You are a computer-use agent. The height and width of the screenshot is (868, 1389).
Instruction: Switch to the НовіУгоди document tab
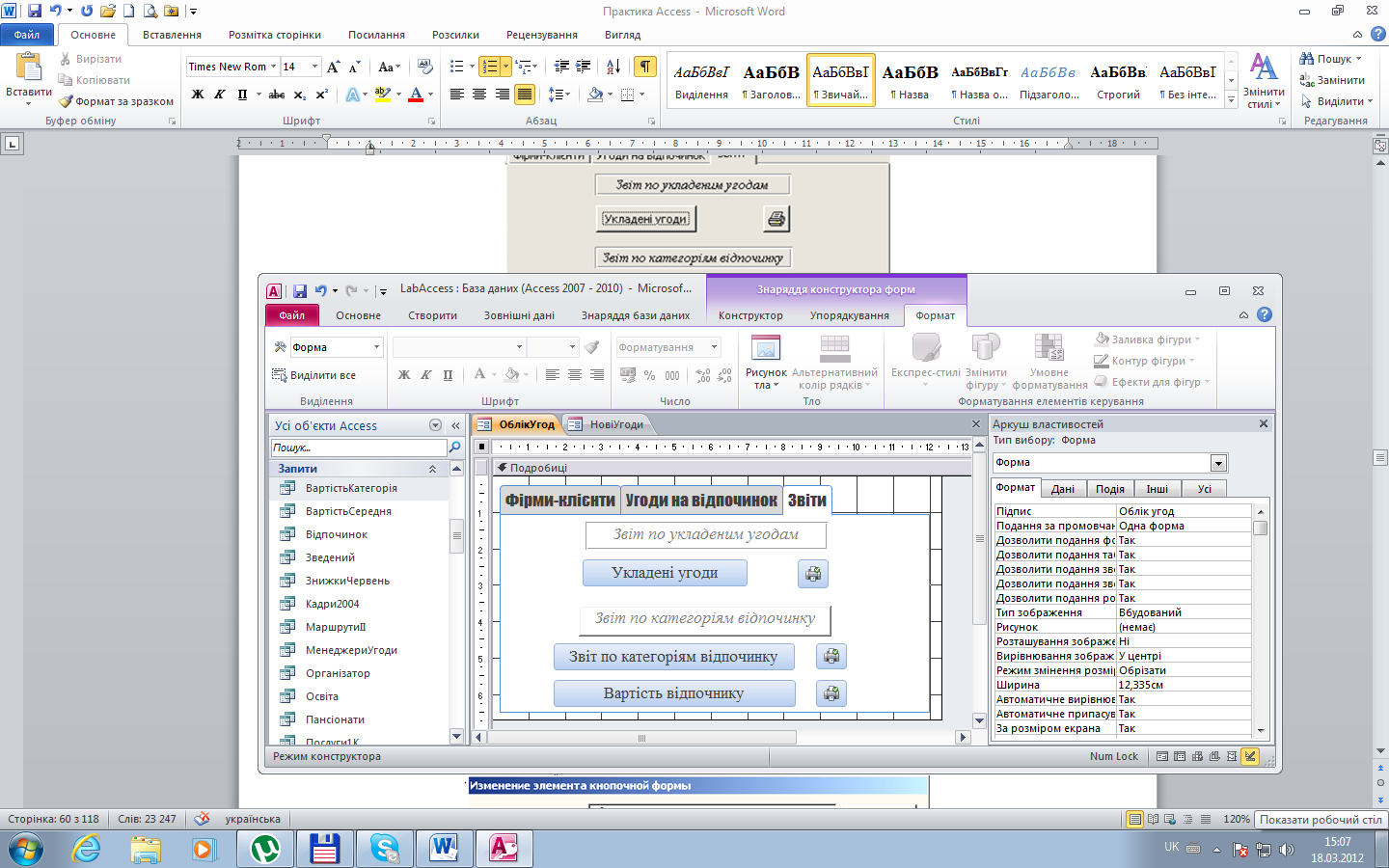tap(606, 424)
